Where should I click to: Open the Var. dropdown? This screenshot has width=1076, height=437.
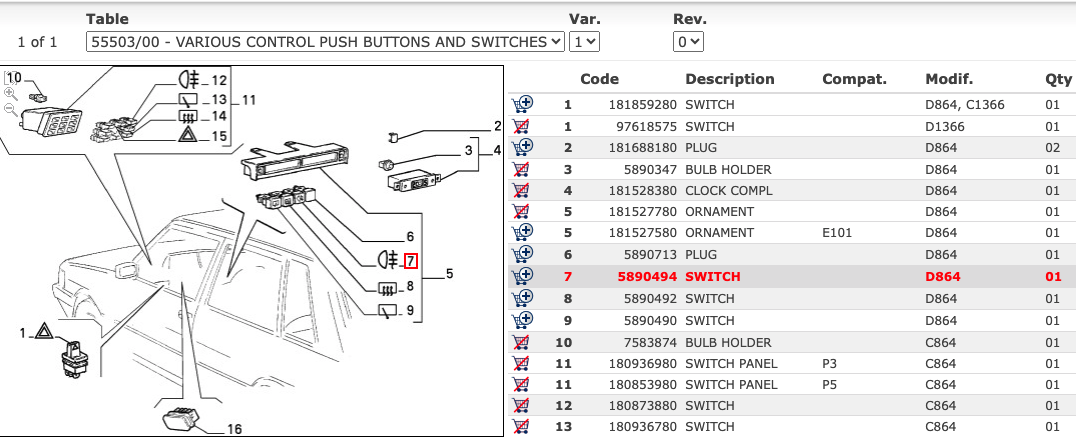[584, 41]
